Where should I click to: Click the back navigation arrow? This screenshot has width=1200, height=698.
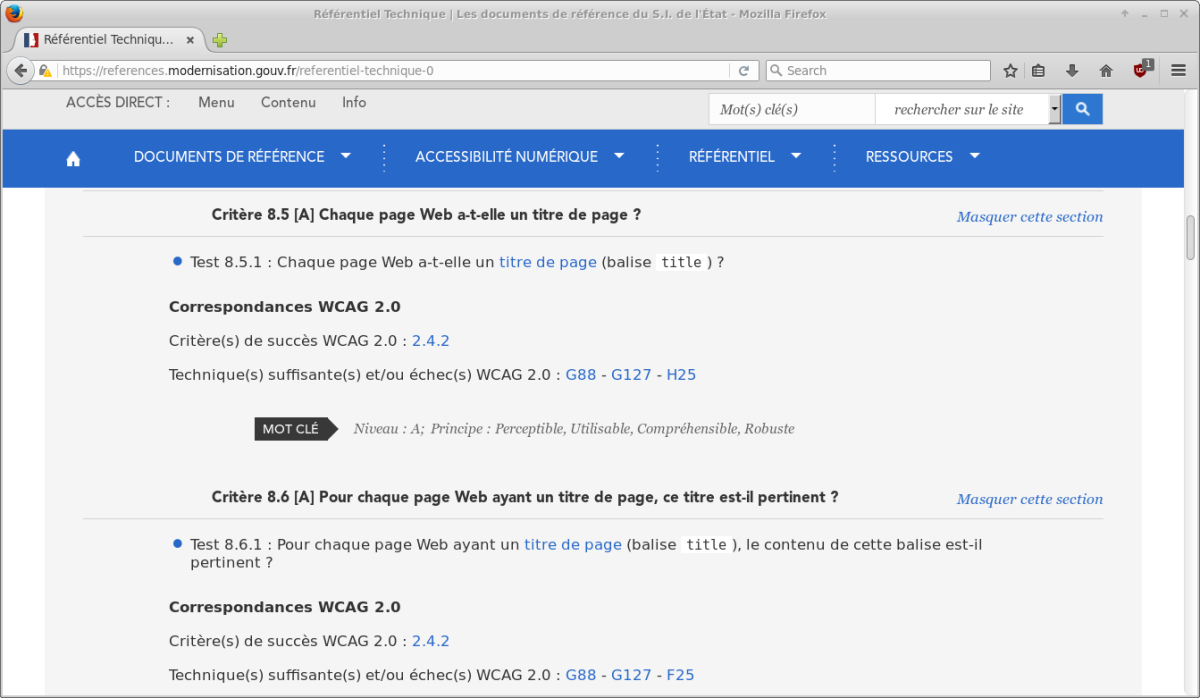[20, 70]
